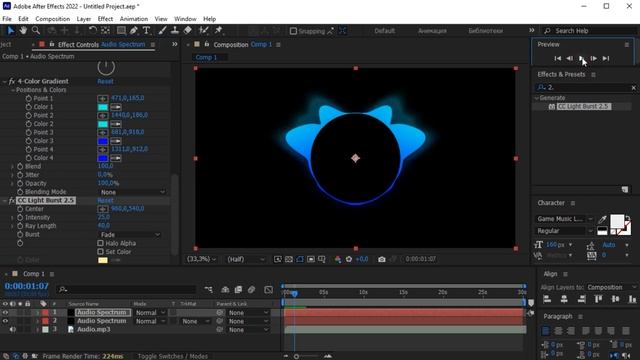Use Character panel eyedropper
Screen dimensions: 640x360
602,220
